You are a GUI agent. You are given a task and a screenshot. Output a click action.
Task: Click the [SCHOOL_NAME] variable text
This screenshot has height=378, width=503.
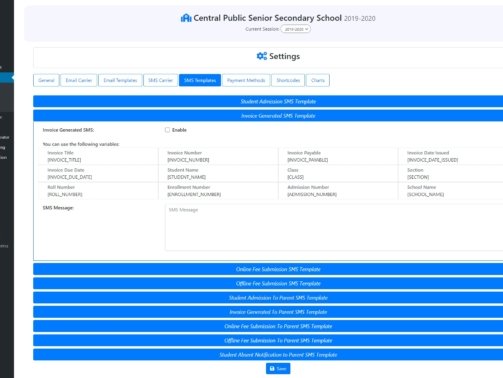tap(425, 194)
